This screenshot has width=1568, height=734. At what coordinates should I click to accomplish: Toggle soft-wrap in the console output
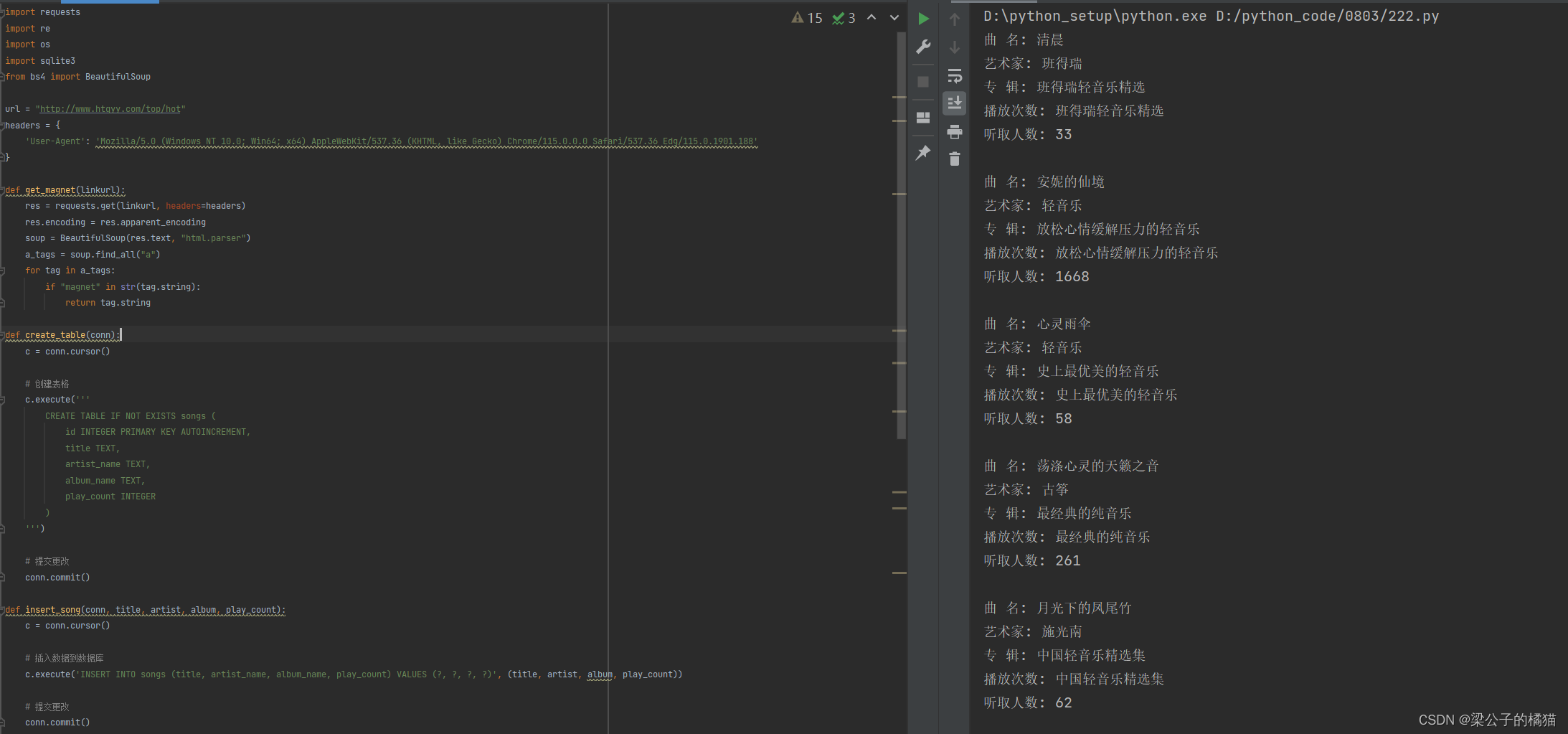[x=955, y=75]
